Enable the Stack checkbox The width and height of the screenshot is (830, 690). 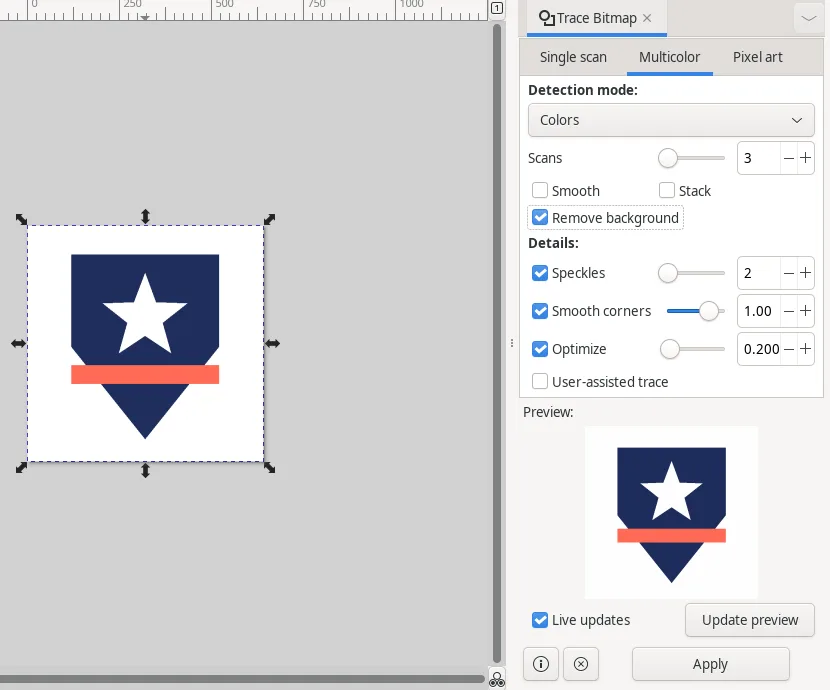click(667, 190)
